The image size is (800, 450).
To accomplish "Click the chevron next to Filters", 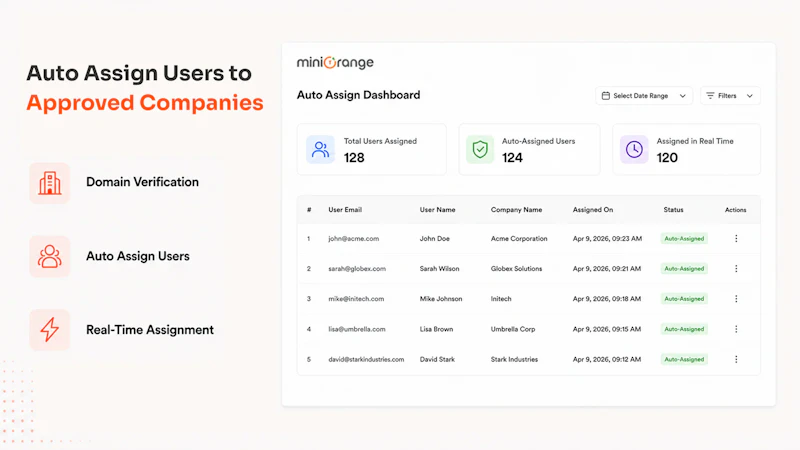I will coord(749,96).
